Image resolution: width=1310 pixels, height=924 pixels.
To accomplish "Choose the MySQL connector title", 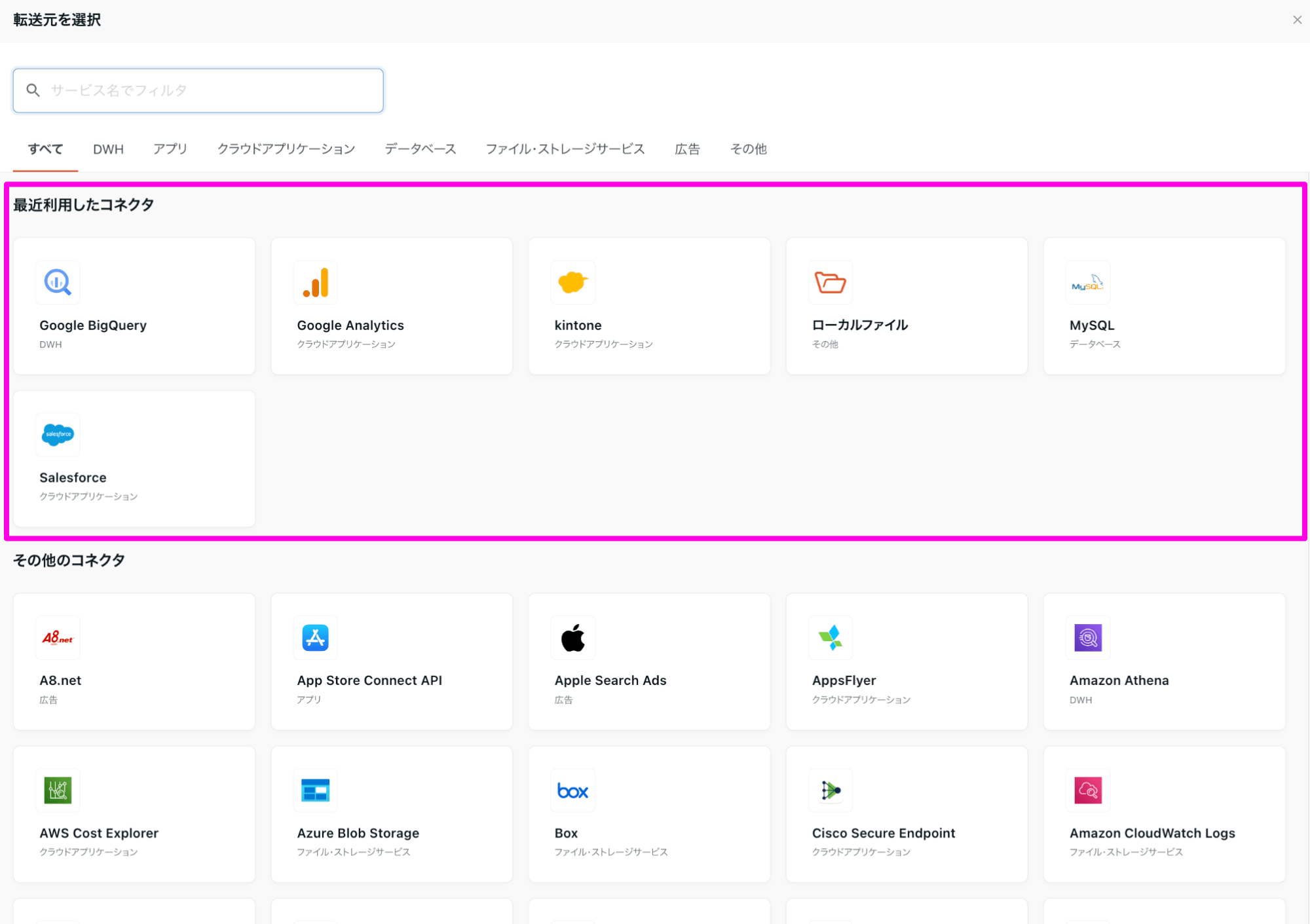I will 1092,325.
